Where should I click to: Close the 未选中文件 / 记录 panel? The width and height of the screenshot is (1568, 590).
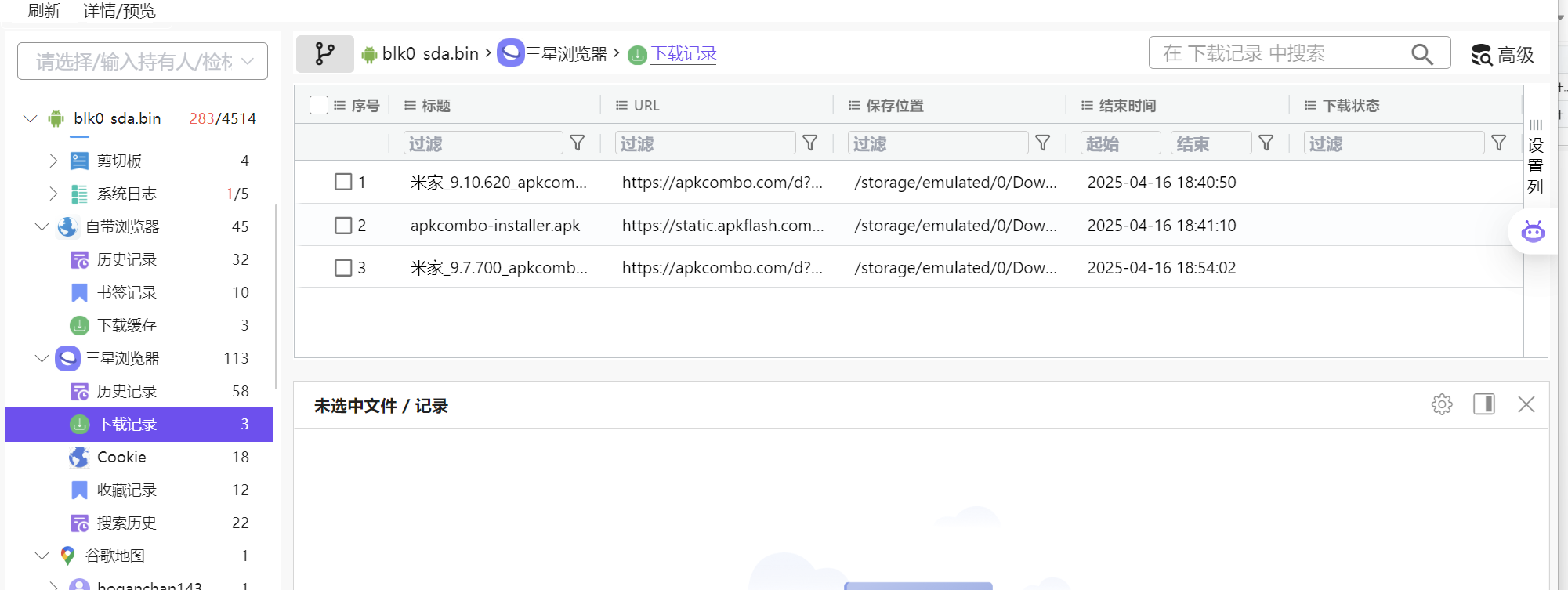click(1526, 404)
